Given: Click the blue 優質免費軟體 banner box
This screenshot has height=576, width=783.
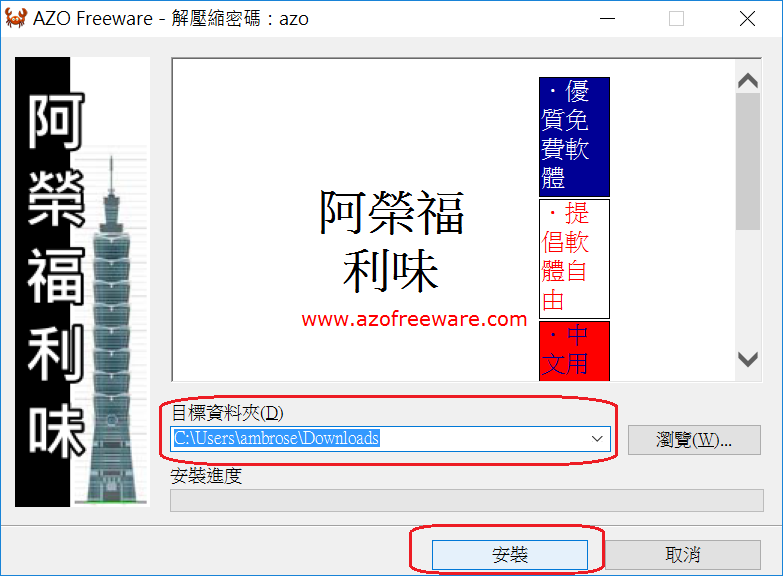Looking at the screenshot, I should [574, 136].
